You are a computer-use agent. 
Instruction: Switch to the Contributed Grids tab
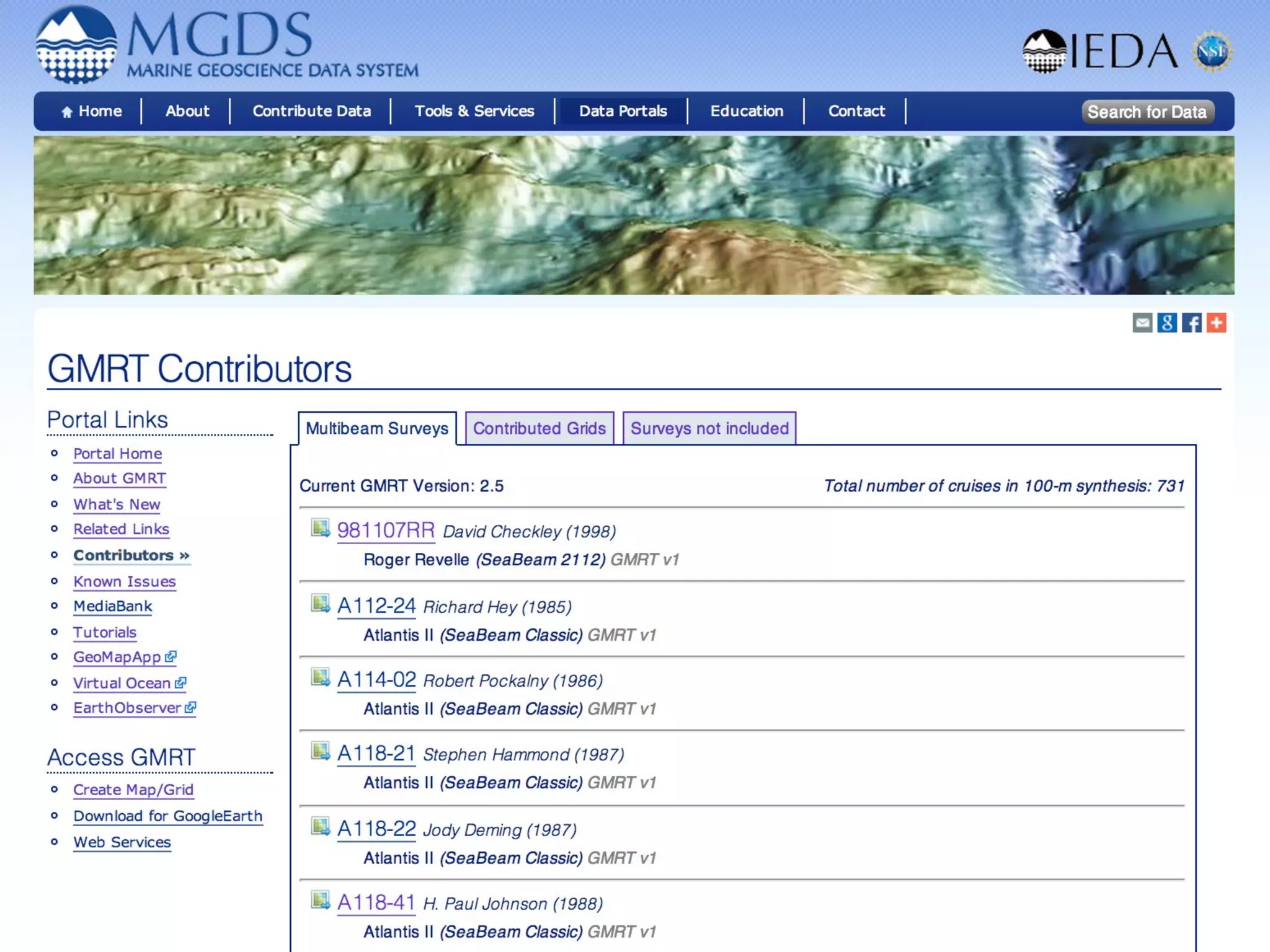click(x=539, y=428)
